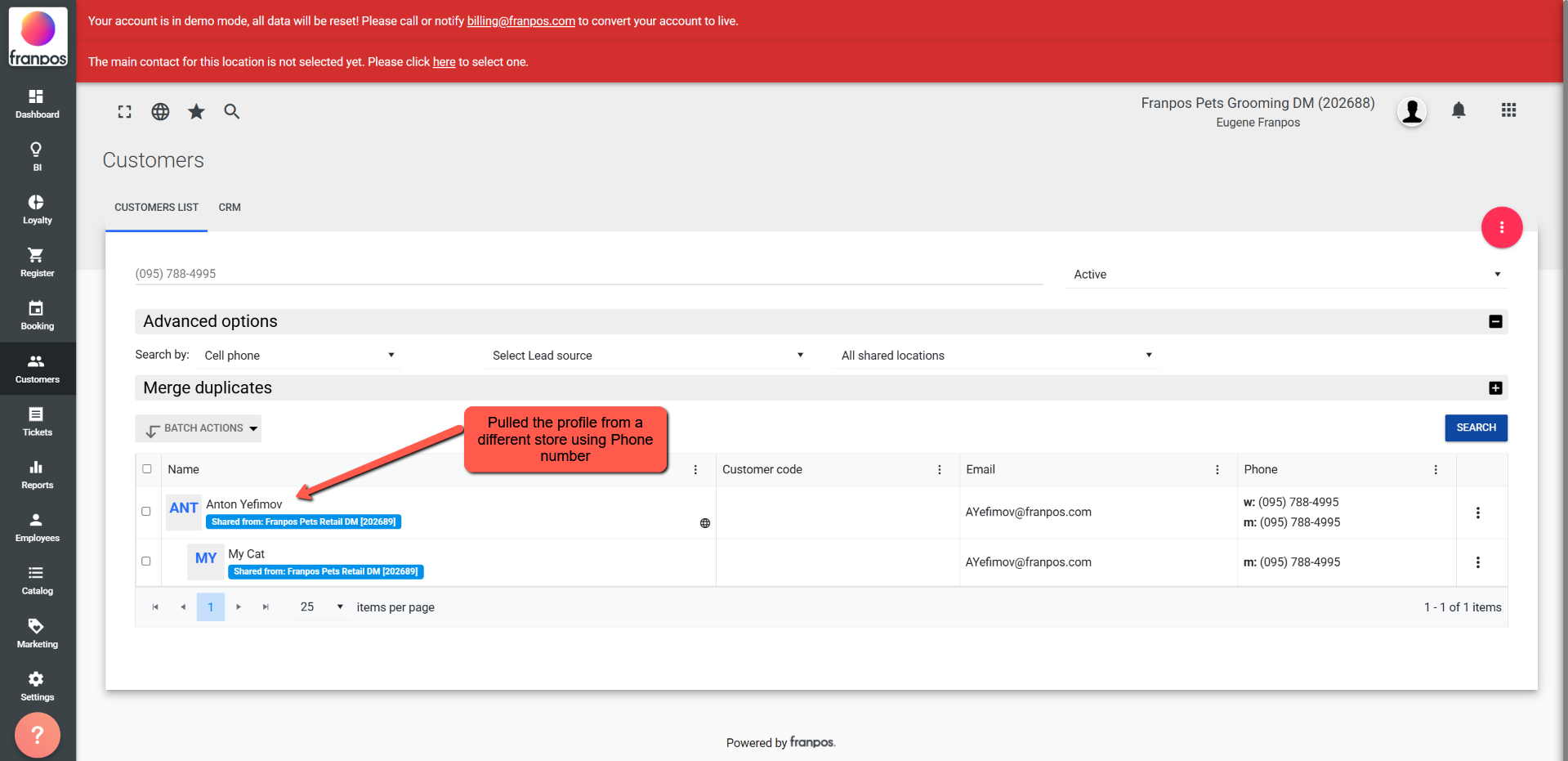1568x761 pixels.
Task: Open the Search by Cell phone dropdown
Action: pos(299,356)
